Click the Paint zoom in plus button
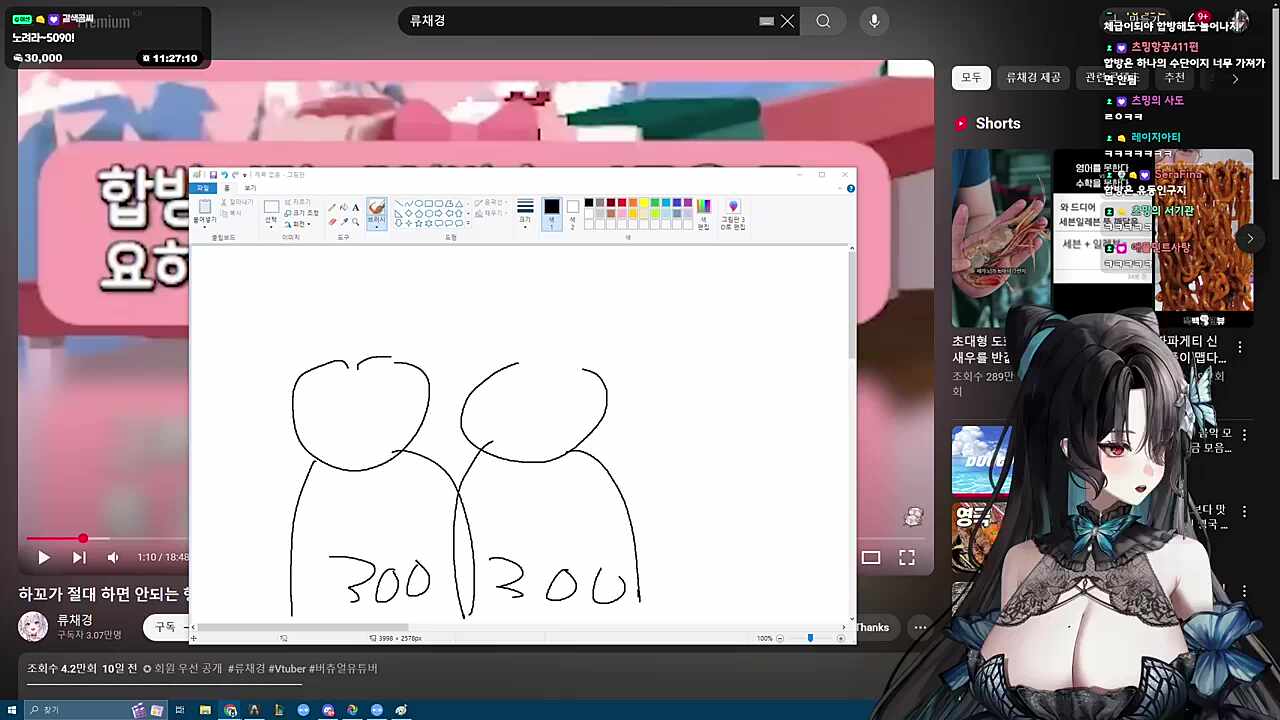 [x=841, y=638]
